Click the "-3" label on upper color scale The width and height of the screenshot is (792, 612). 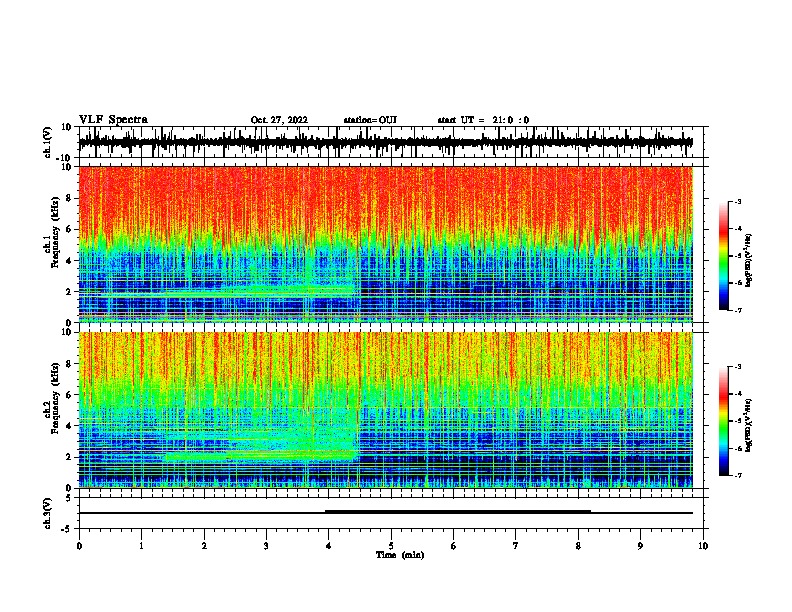pos(737,201)
